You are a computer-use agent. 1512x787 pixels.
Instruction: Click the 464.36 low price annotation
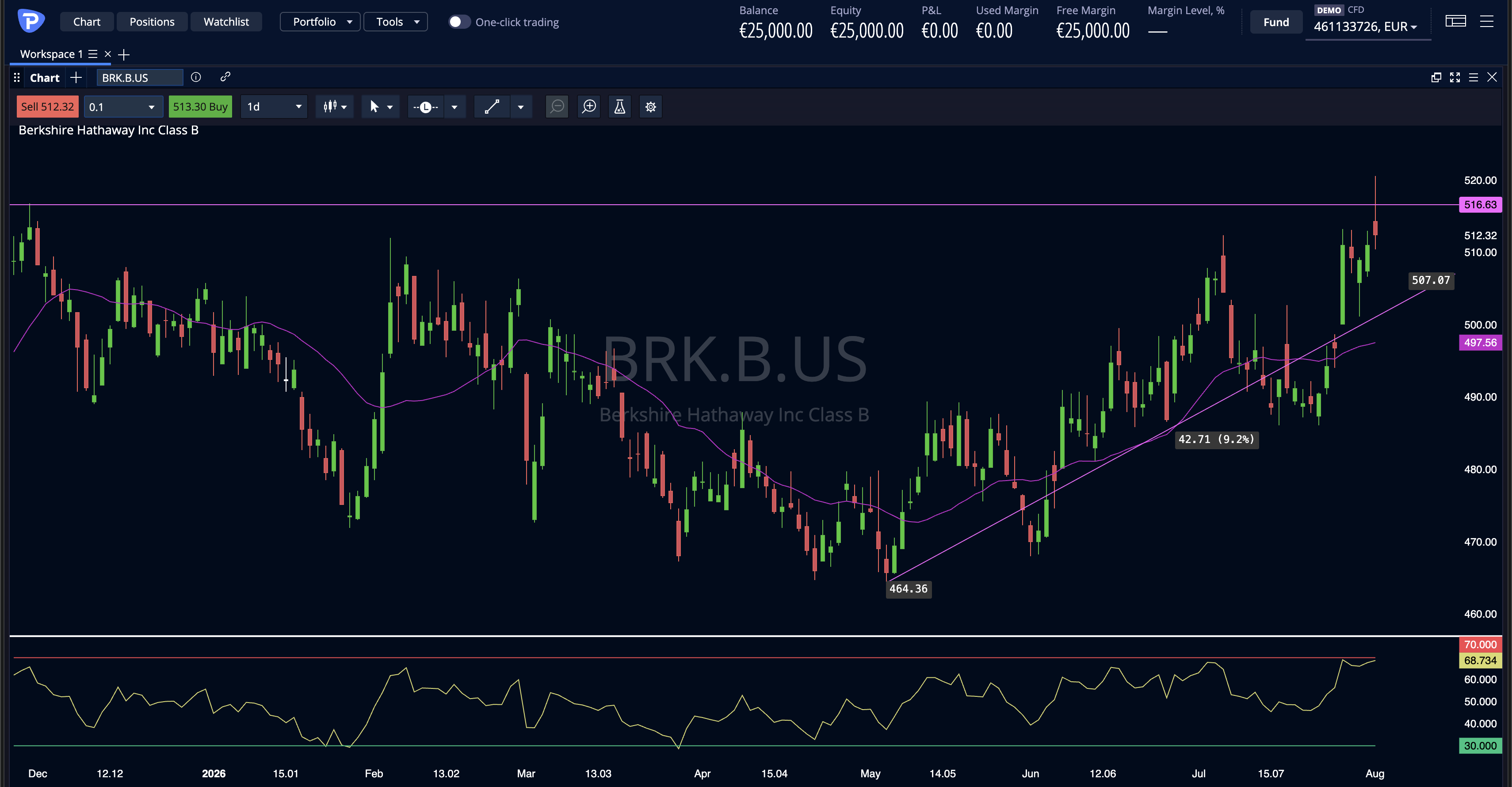(x=909, y=588)
